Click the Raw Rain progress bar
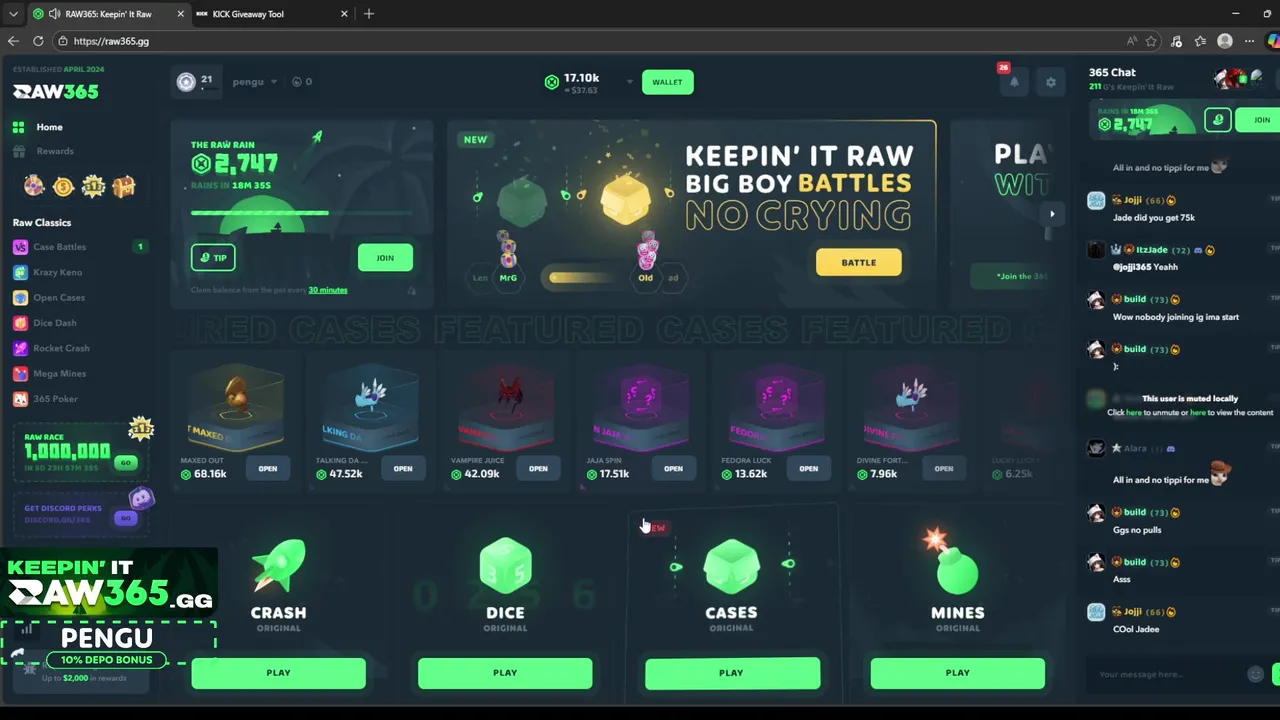The width and height of the screenshot is (1280, 720). (x=301, y=212)
